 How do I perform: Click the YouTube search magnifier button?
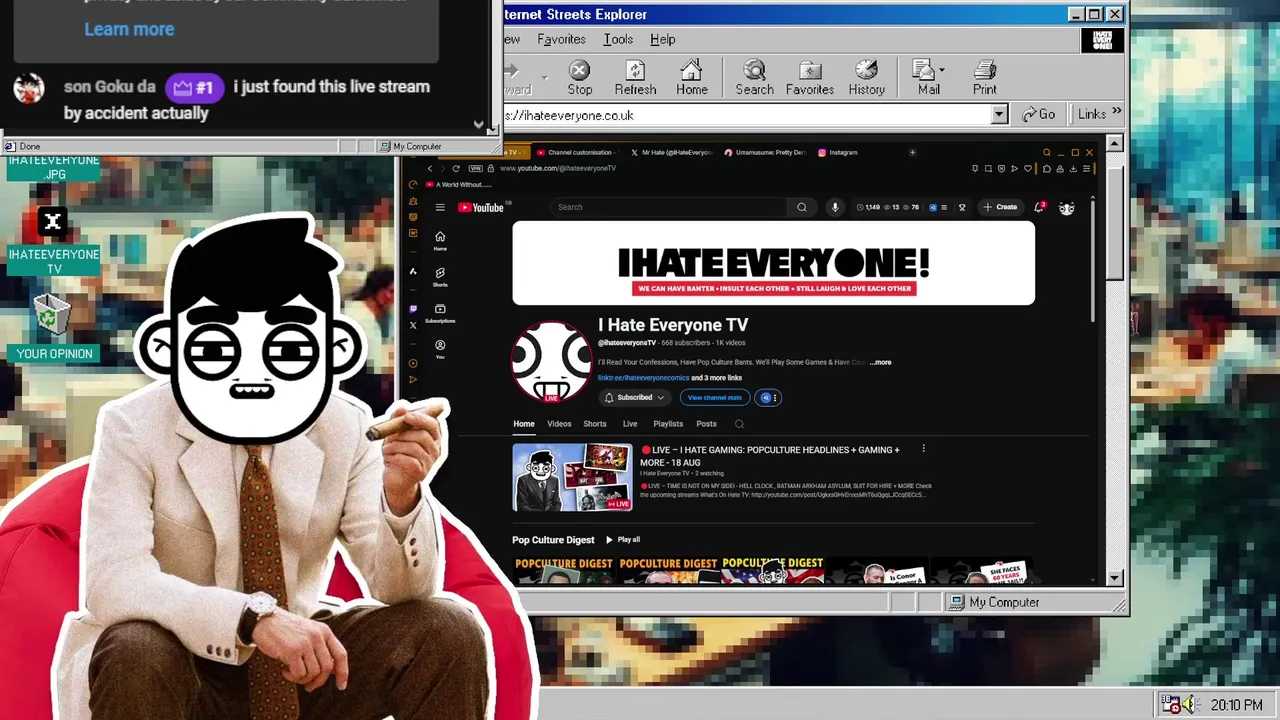click(x=801, y=207)
